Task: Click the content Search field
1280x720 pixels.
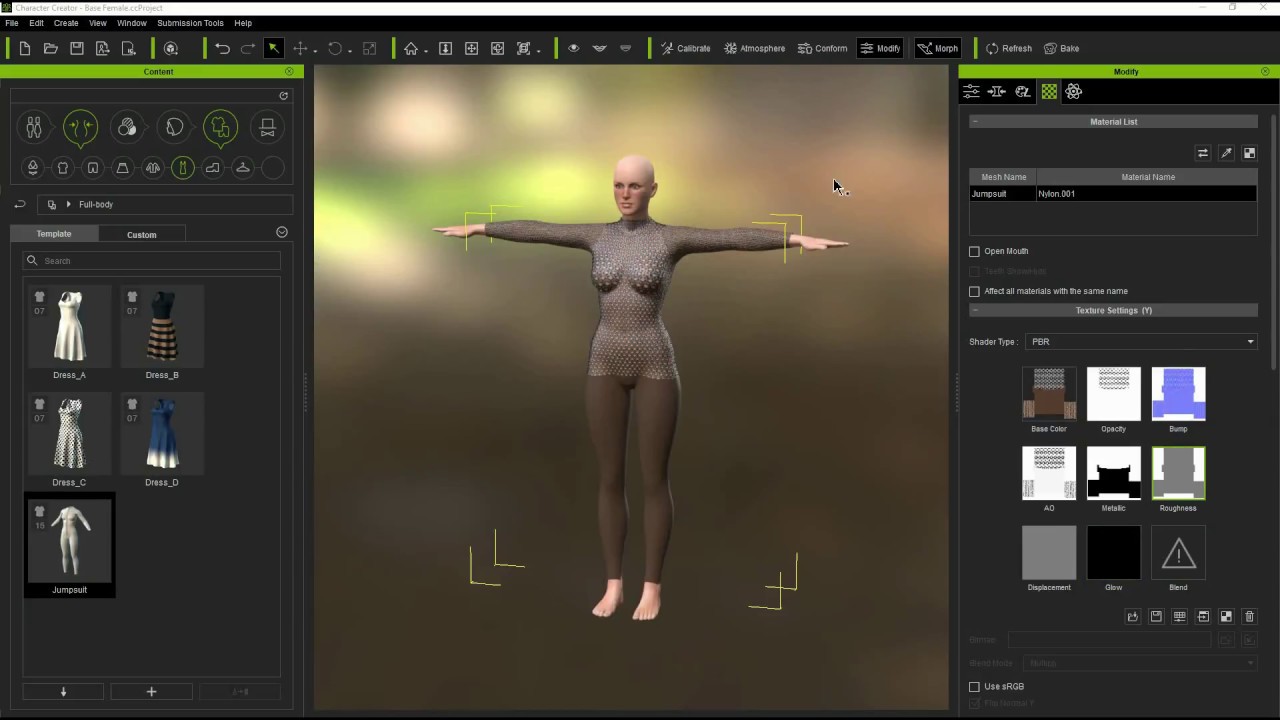Action: [152, 260]
